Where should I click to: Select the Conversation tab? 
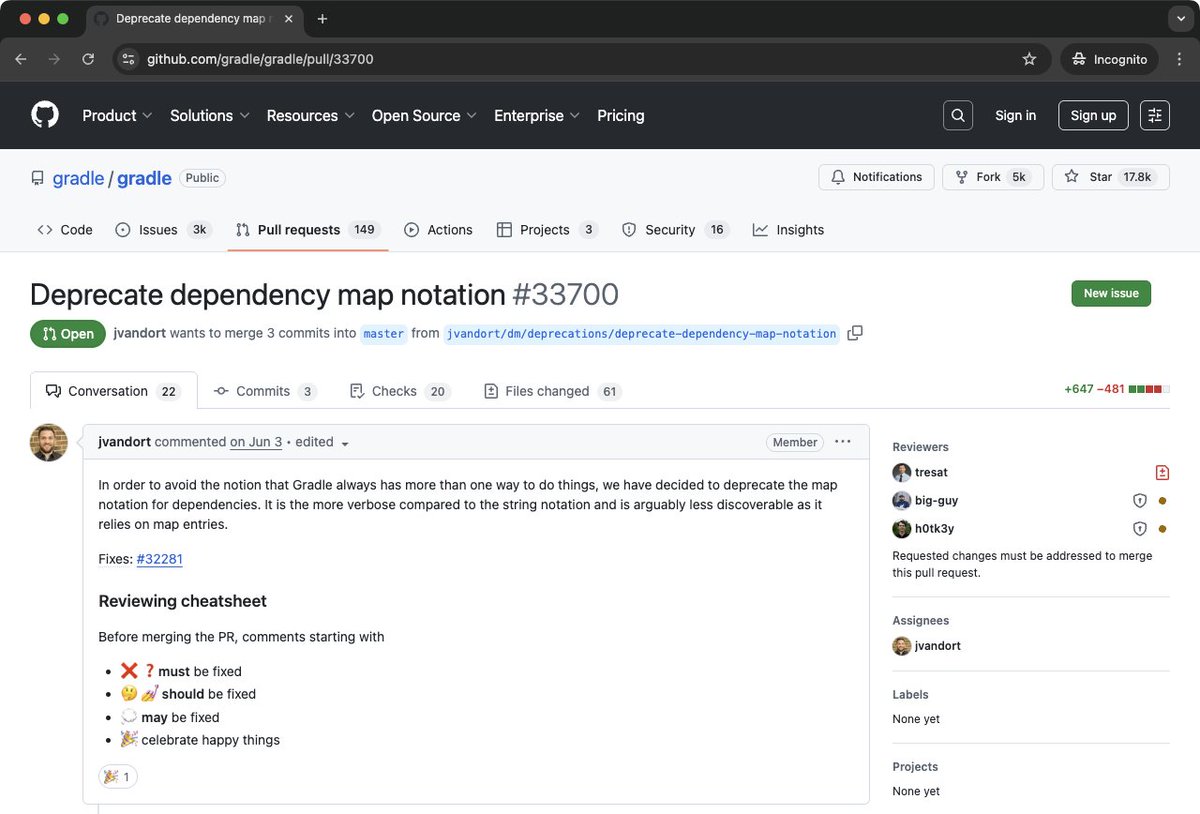(x=114, y=391)
